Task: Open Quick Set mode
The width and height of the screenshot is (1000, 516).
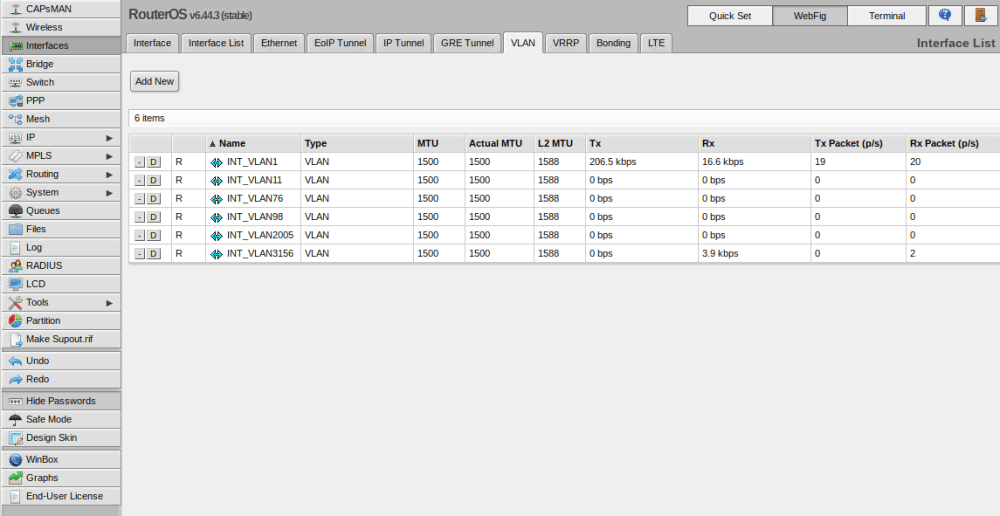Action: click(x=730, y=16)
